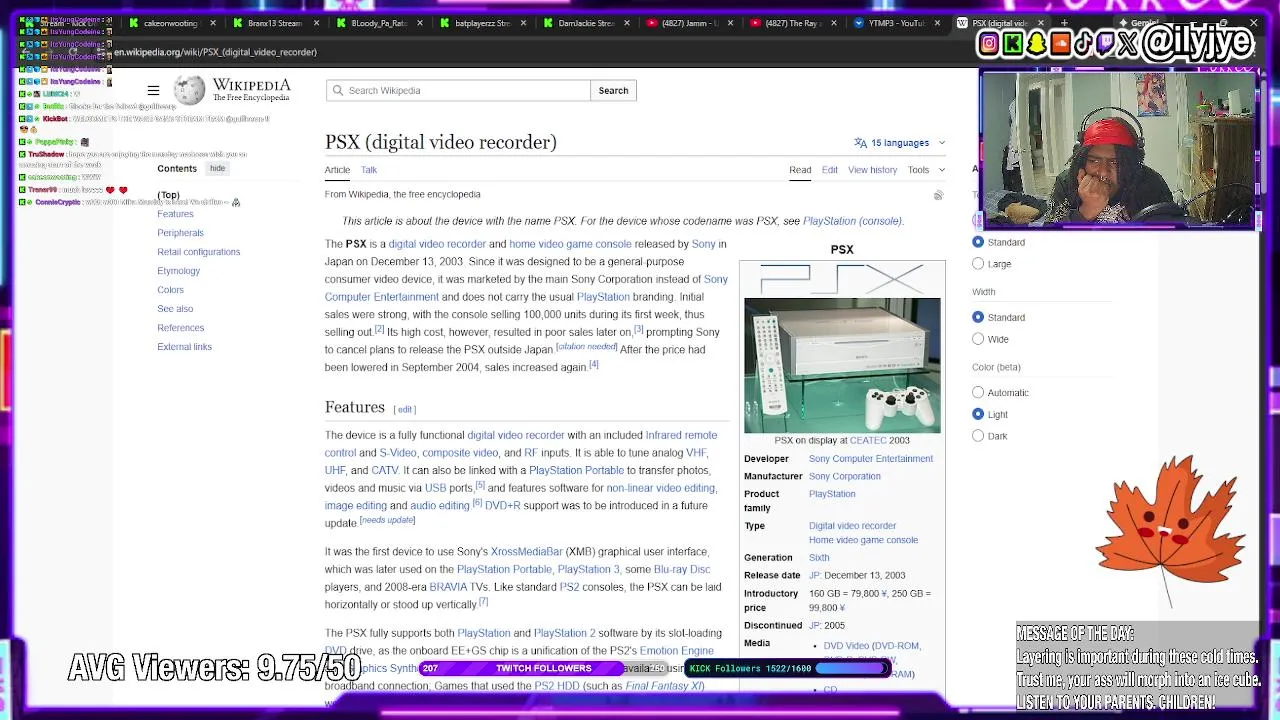Go to Features in contents list
Image resolution: width=1280 pixels, height=720 pixels.
click(x=175, y=214)
